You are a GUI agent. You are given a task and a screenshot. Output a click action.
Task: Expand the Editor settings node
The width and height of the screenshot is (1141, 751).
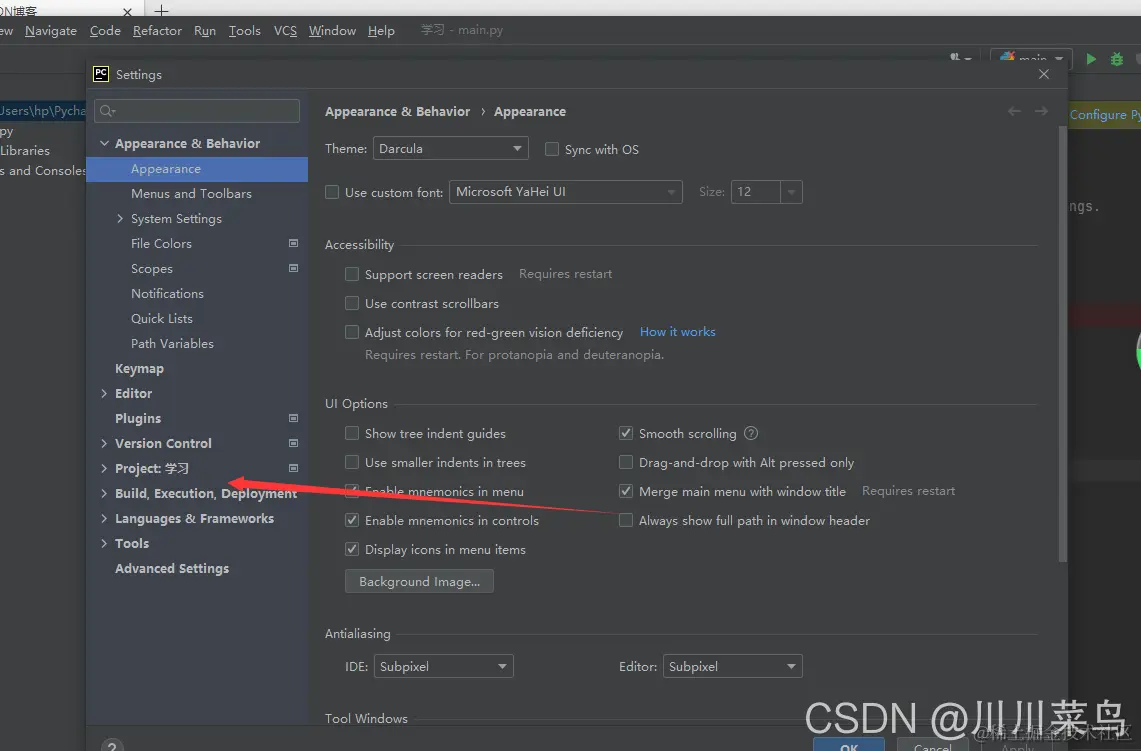[104, 394]
